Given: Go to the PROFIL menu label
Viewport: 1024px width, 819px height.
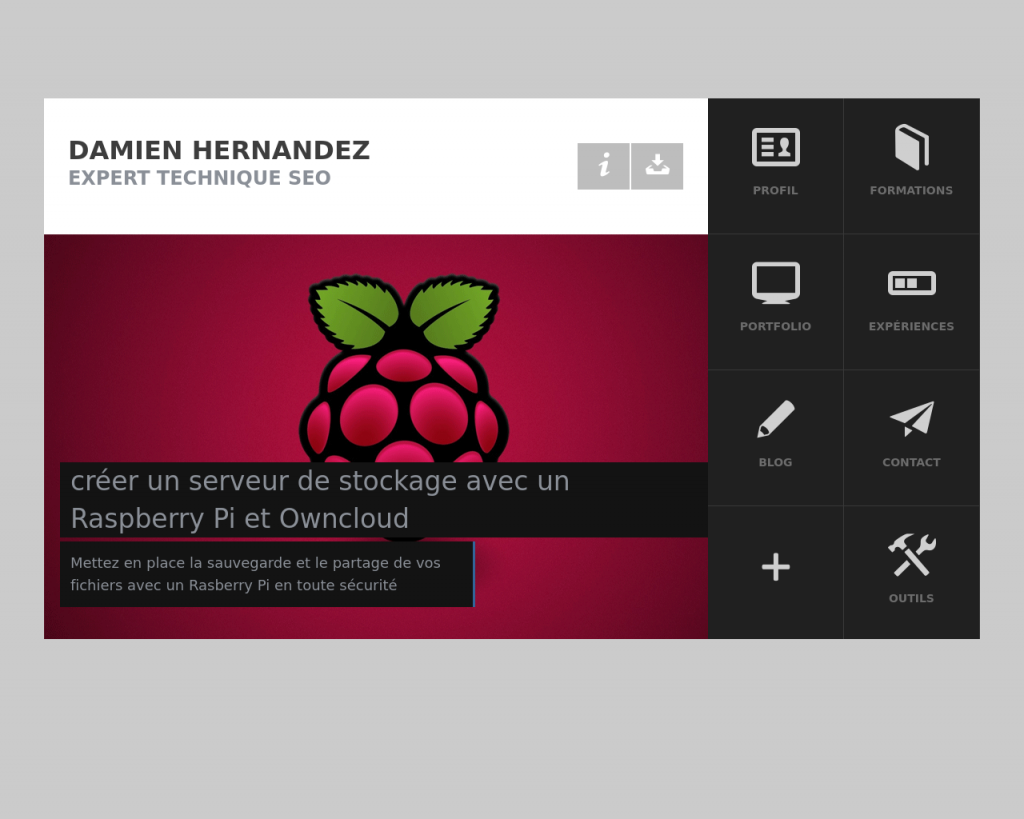Looking at the screenshot, I should click(775, 191).
